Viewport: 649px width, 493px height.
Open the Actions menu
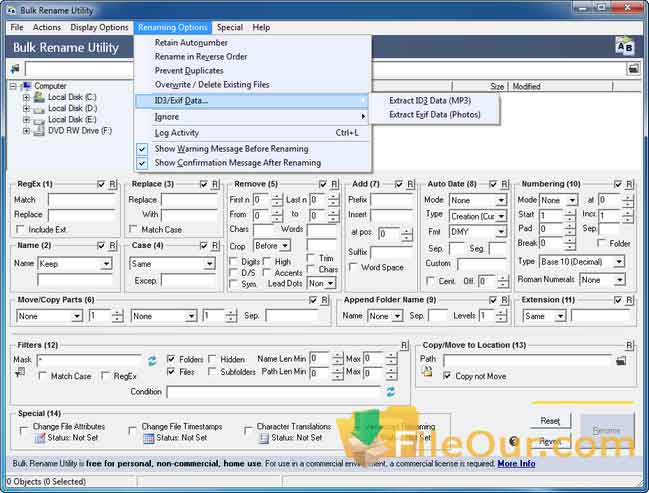tap(47, 27)
